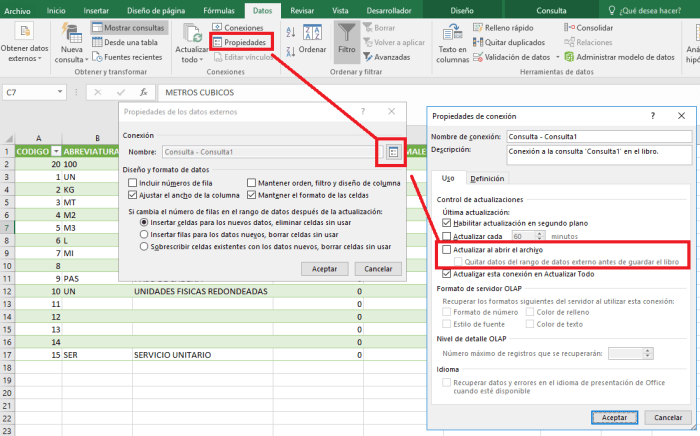Select column A header

tap(38, 138)
